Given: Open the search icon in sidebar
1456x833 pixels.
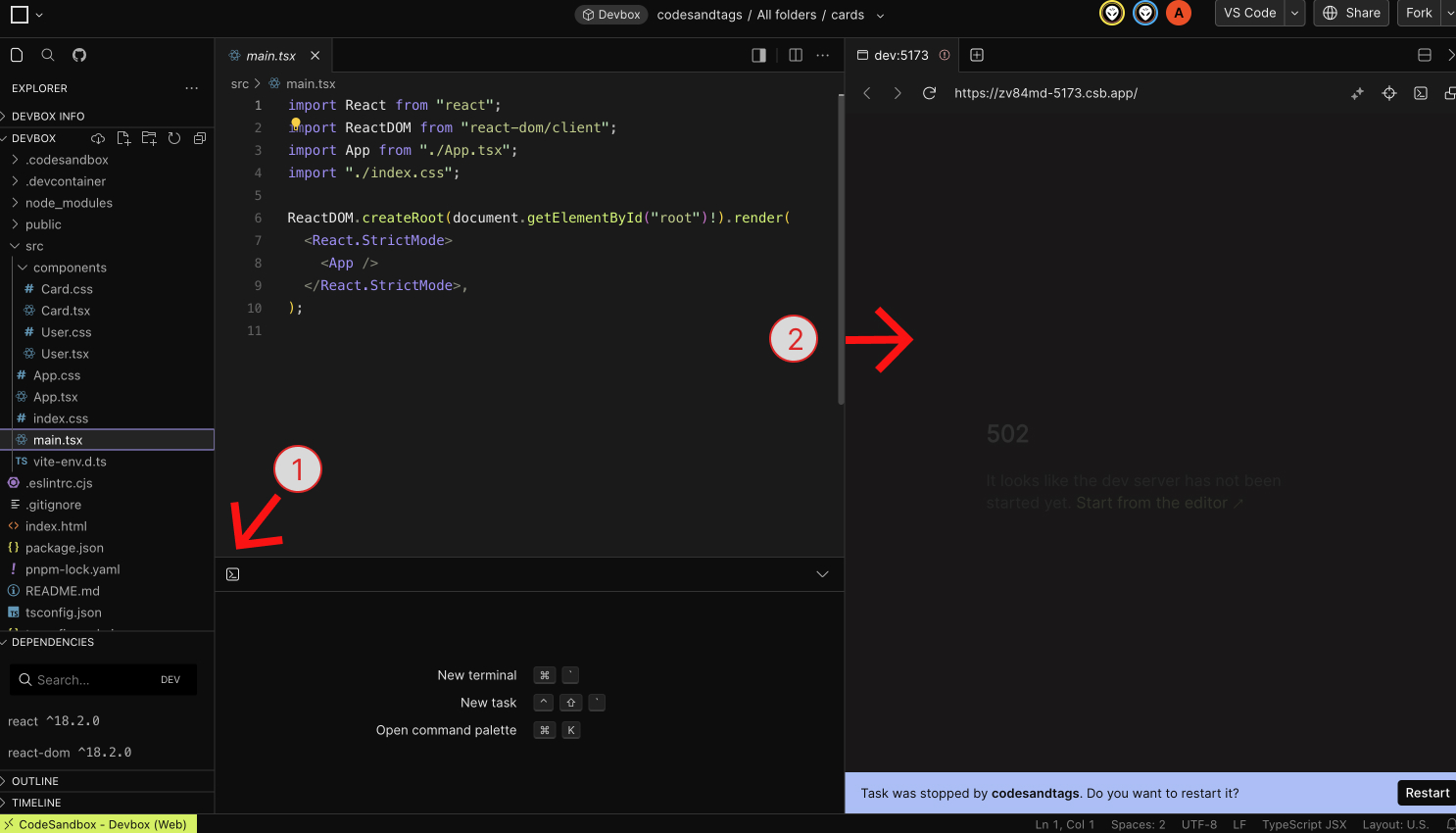Looking at the screenshot, I should click(48, 55).
